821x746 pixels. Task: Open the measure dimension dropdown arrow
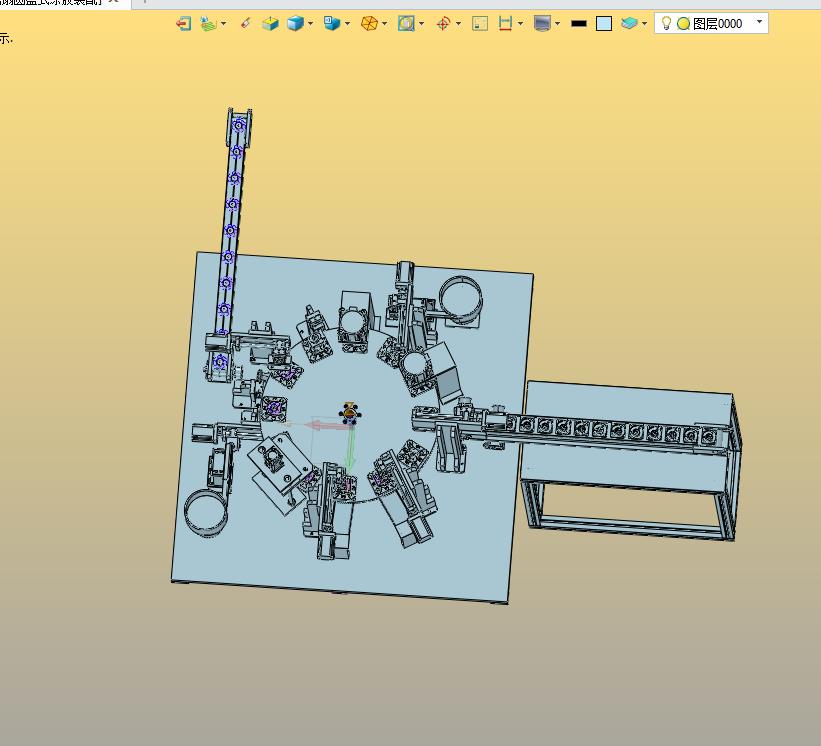coord(520,24)
